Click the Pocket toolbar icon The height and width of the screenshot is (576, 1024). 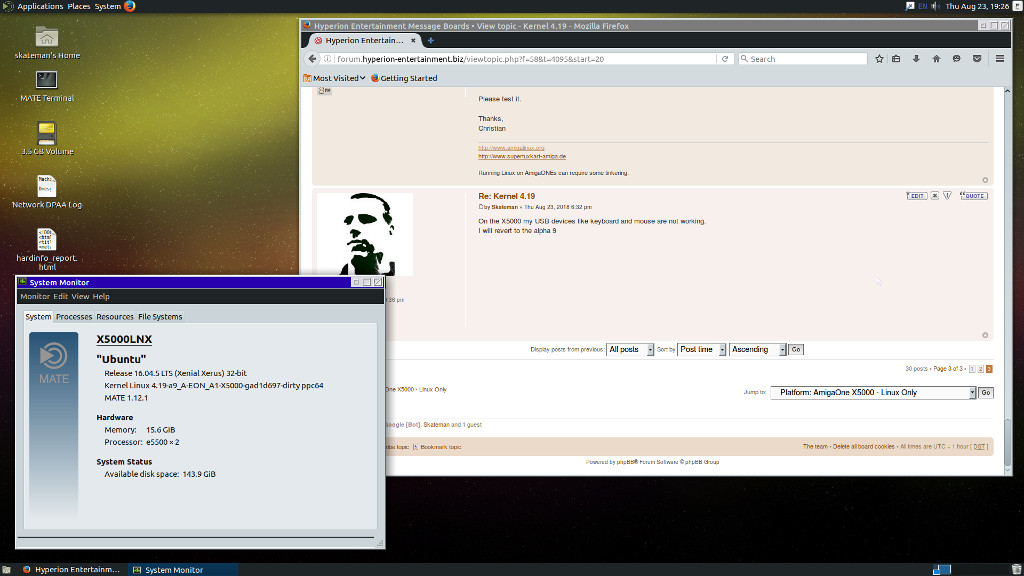point(977,59)
